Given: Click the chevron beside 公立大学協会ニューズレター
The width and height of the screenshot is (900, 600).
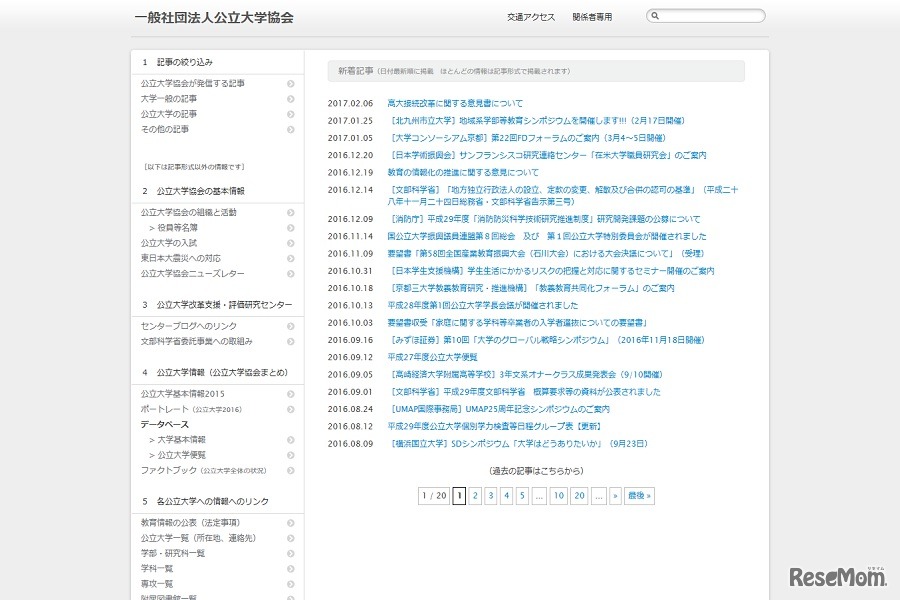Looking at the screenshot, I should (x=290, y=273).
